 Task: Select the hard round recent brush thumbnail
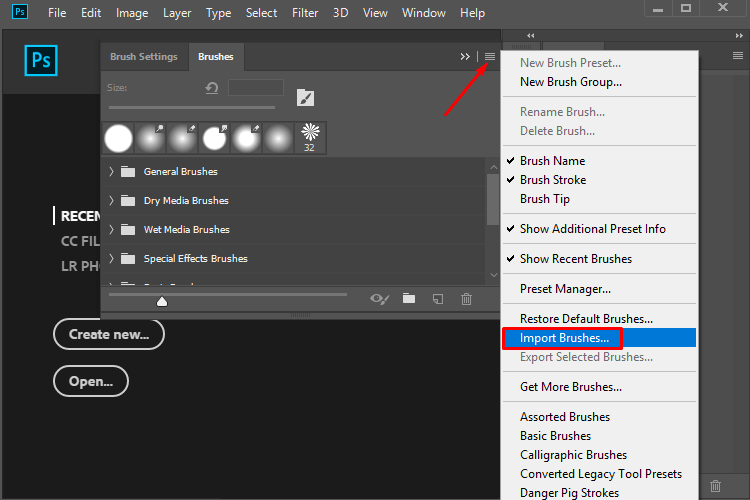pos(119,138)
